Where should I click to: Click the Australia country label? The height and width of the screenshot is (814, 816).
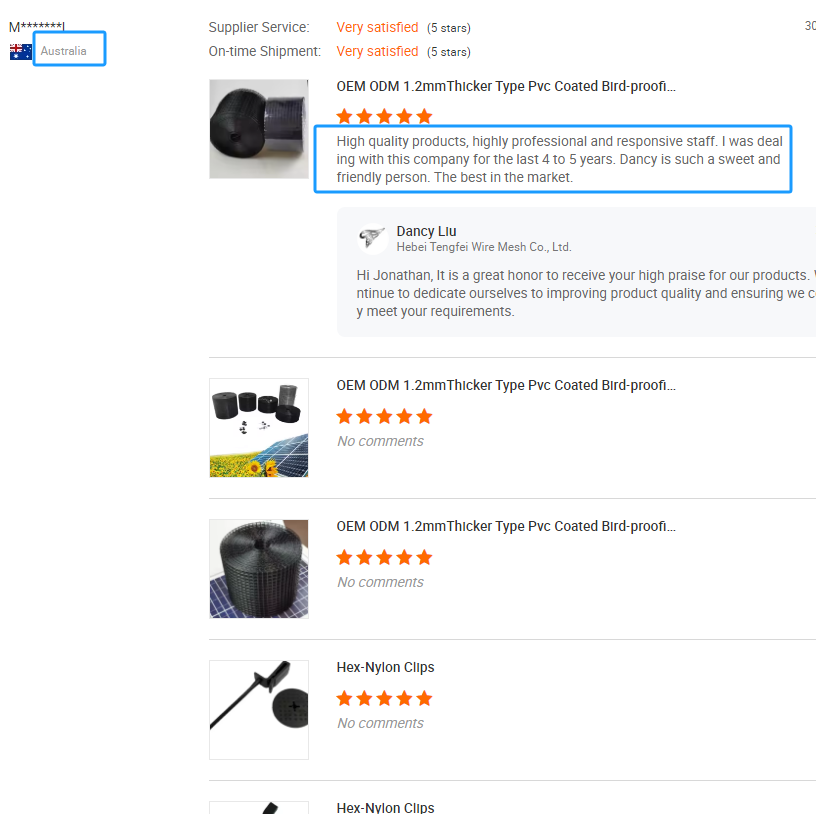coord(64,51)
